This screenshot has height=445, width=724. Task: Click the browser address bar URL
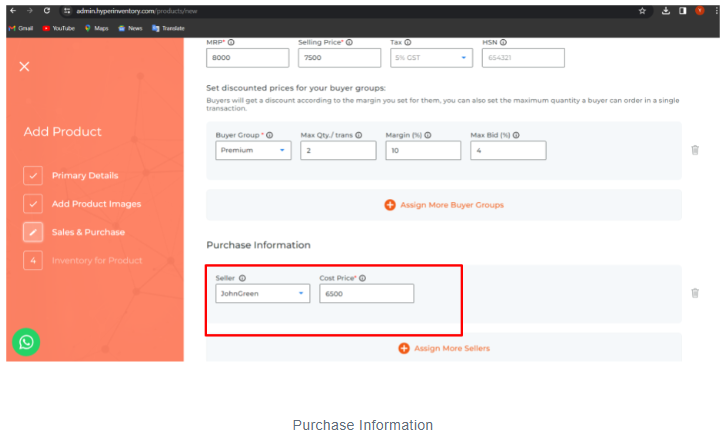[137, 11]
